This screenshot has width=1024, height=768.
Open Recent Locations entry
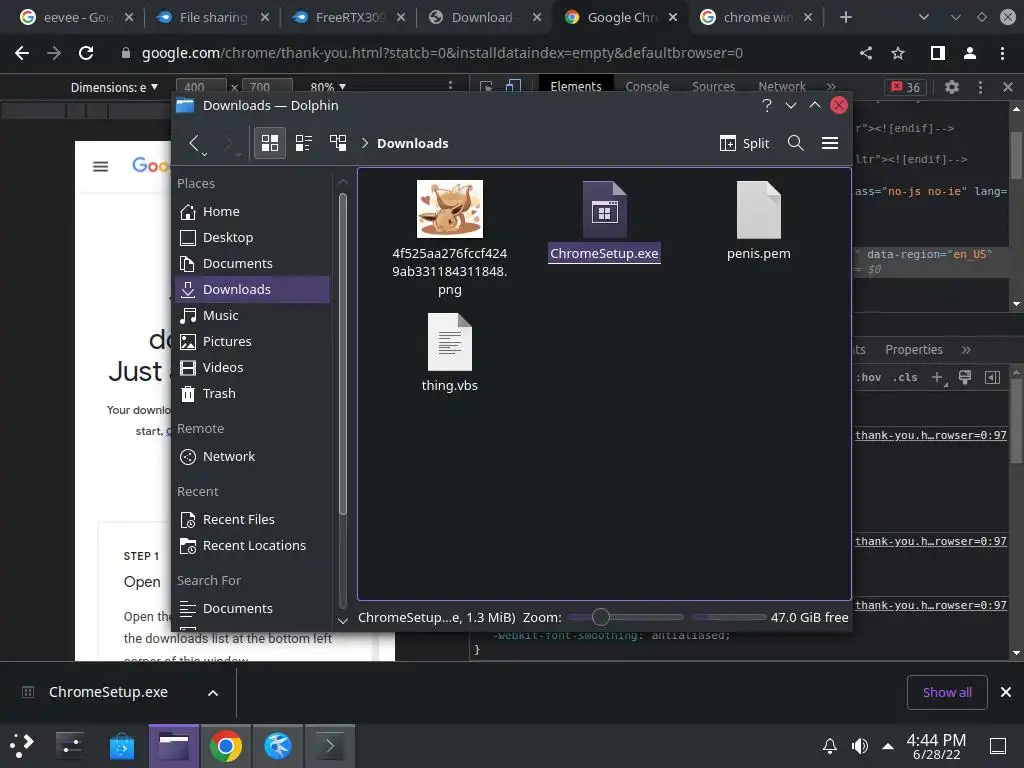click(x=252, y=546)
